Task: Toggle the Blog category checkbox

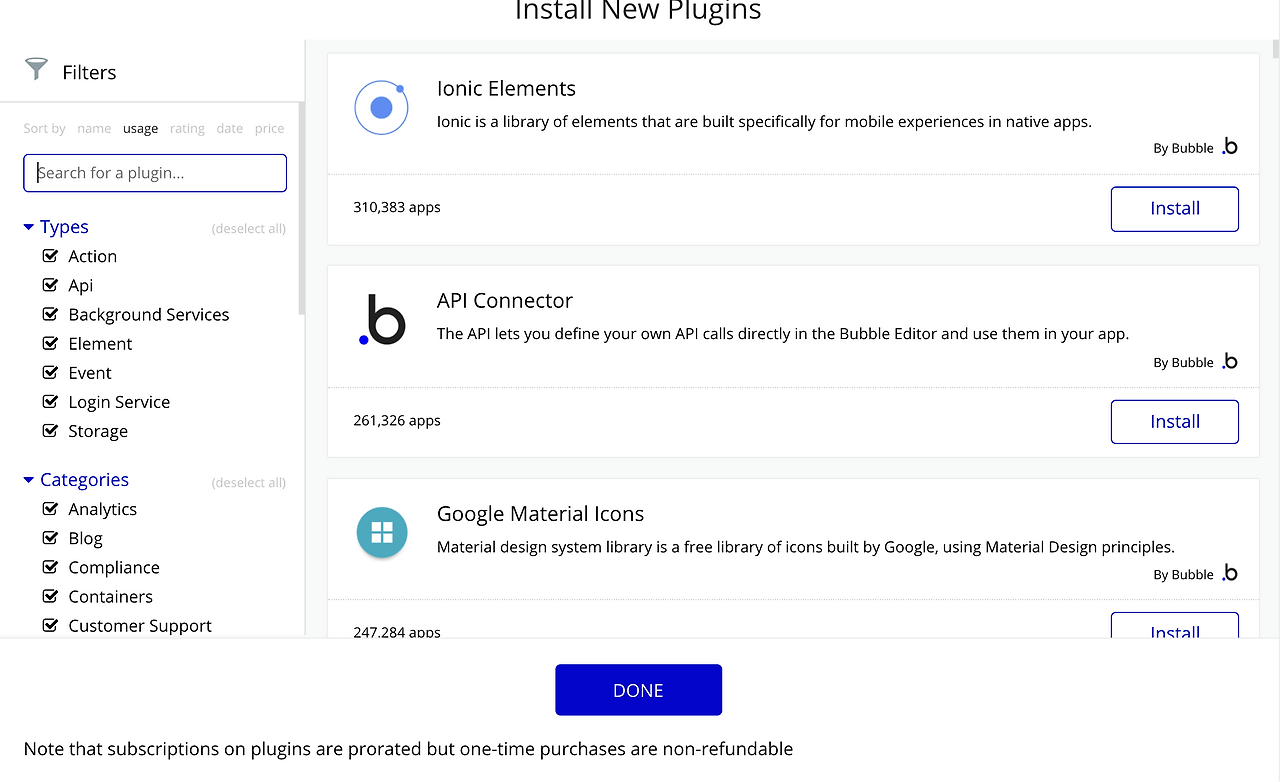Action: click(x=50, y=537)
